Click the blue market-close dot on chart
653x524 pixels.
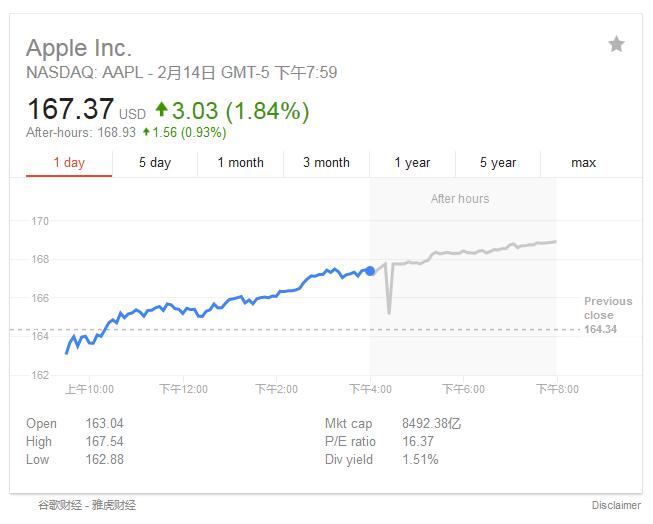[x=370, y=270]
